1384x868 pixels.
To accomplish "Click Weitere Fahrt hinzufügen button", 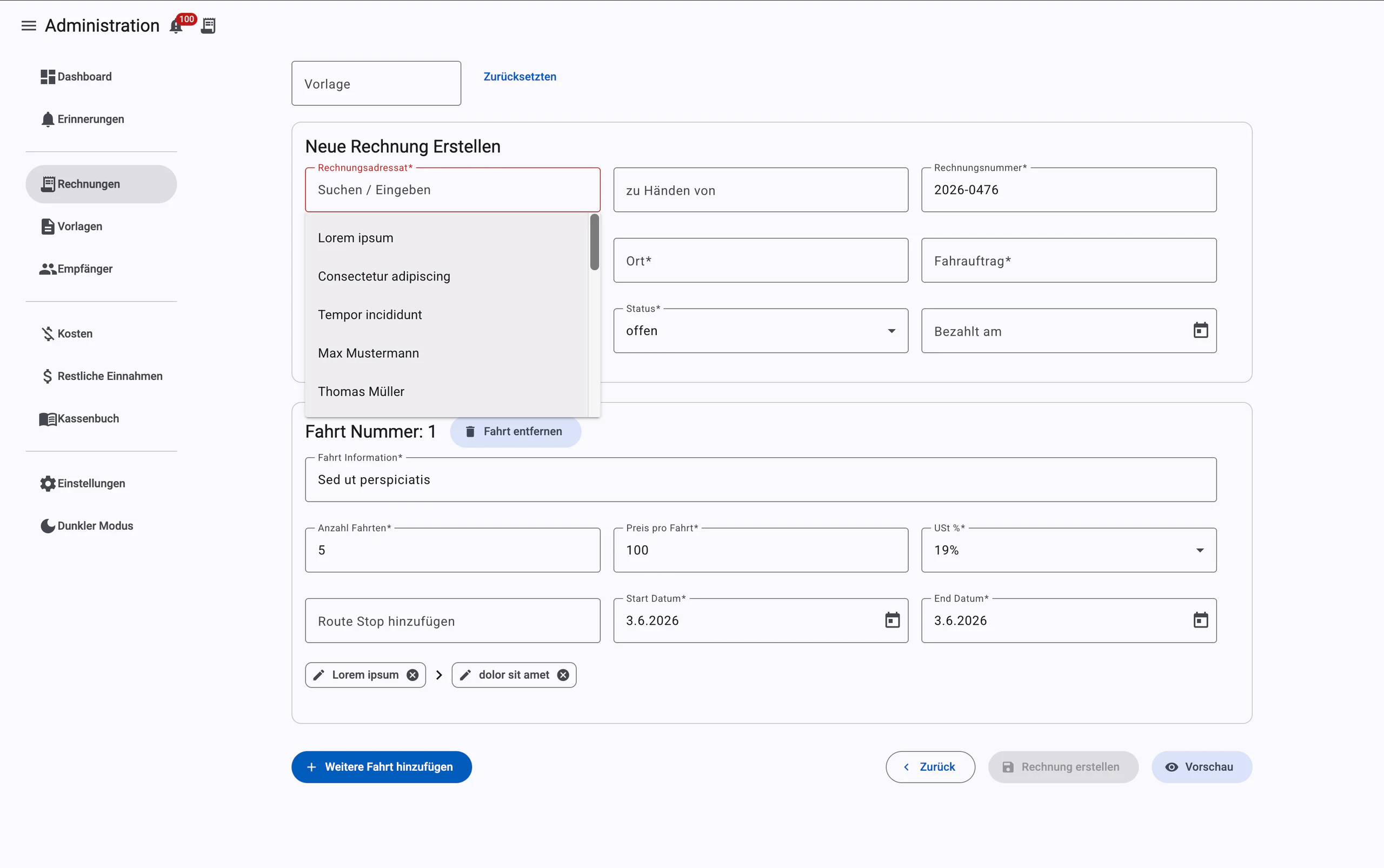I will pos(381,767).
